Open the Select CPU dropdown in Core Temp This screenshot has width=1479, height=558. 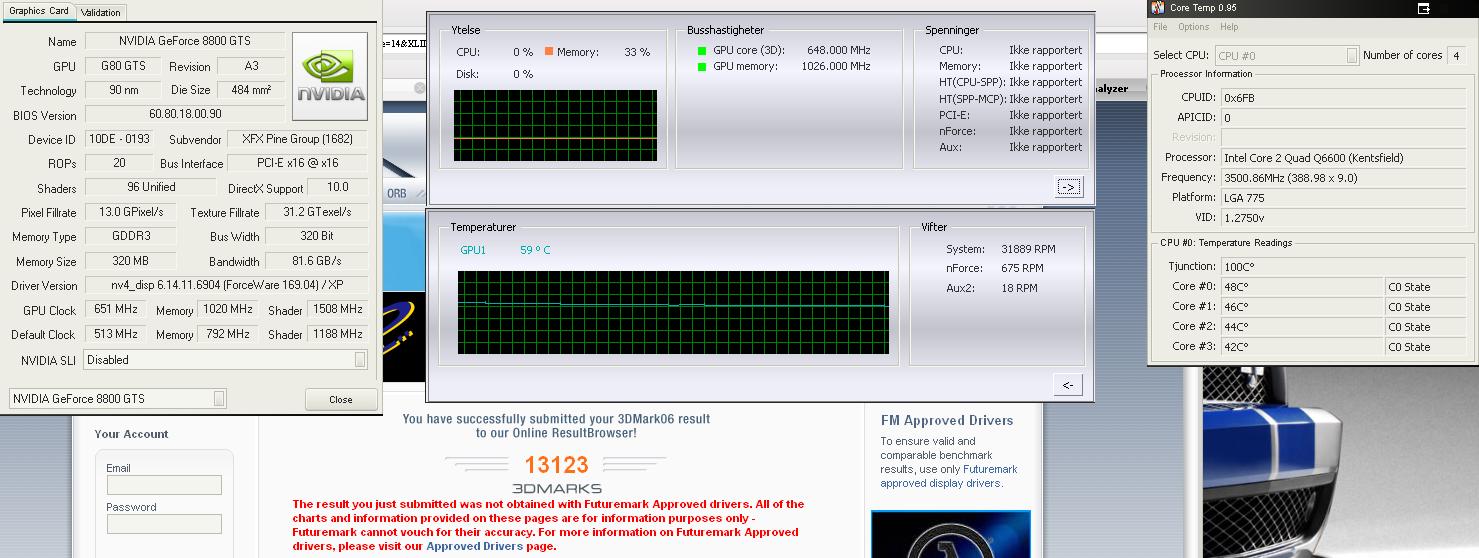(x=1286, y=56)
